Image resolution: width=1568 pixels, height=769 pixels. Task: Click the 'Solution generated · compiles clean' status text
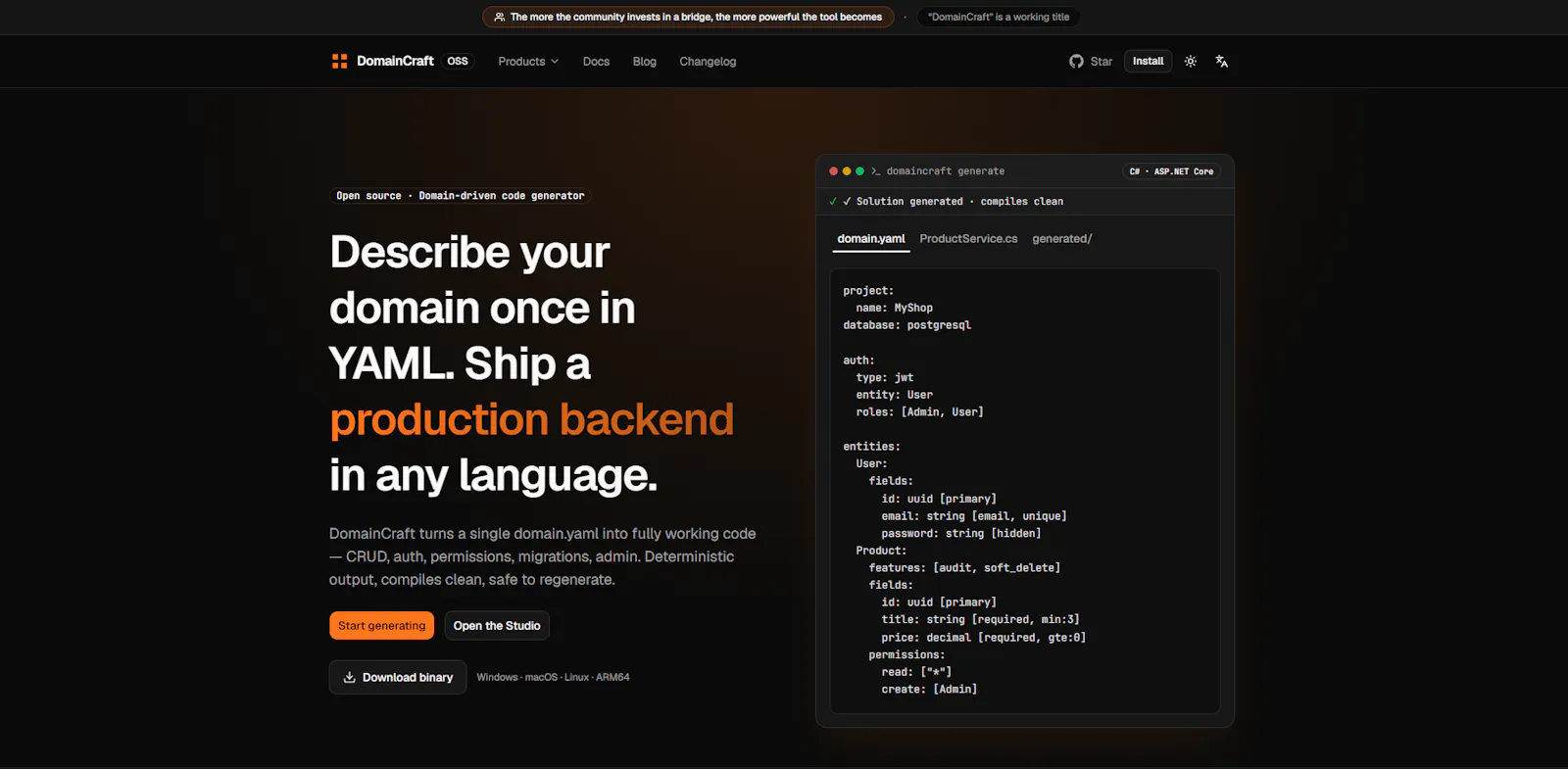[x=959, y=201]
